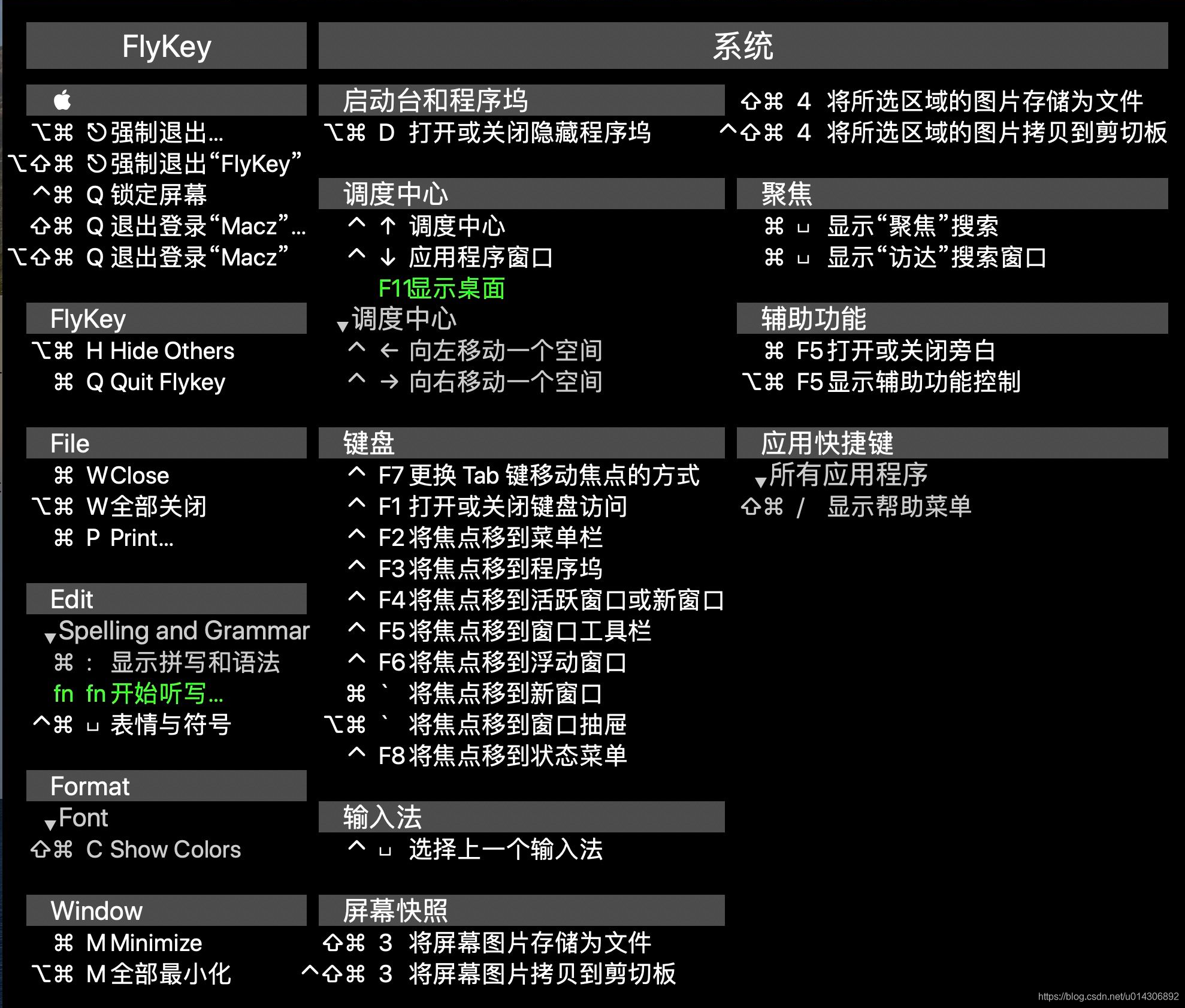Click space key icon beside 表情与符号

[x=92, y=727]
